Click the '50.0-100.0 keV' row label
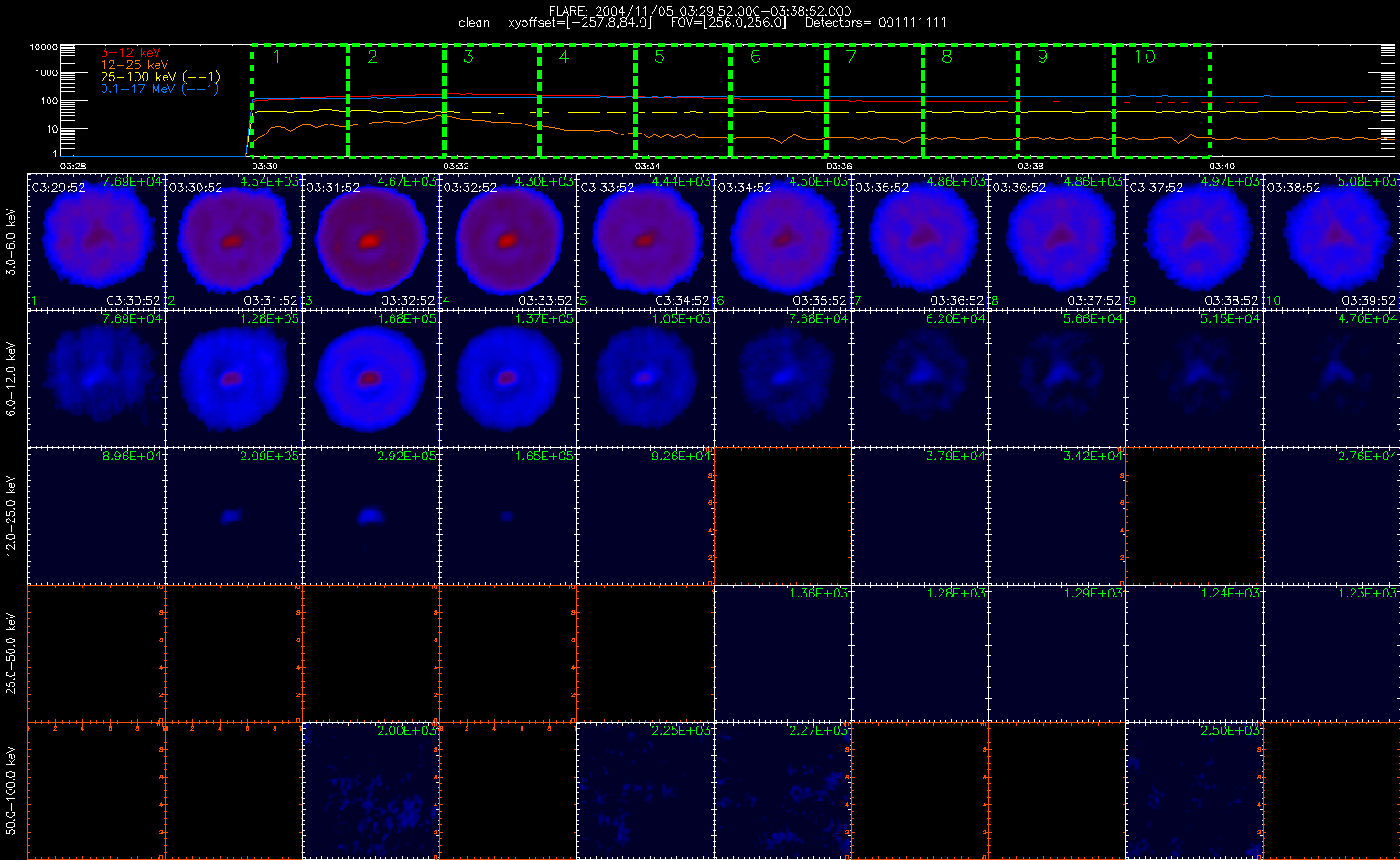1400x860 pixels. 12,791
